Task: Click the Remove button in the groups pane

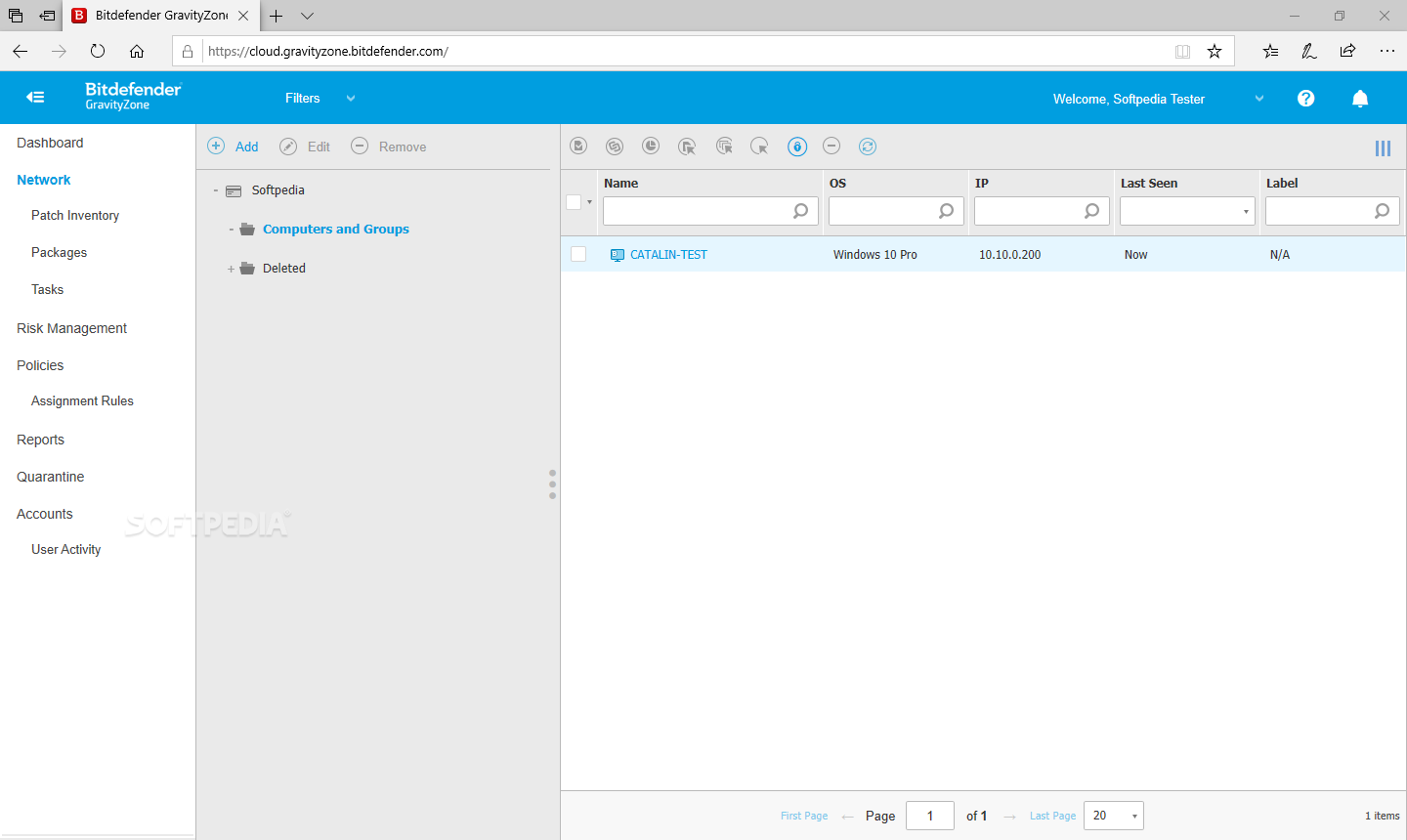Action: 389,147
